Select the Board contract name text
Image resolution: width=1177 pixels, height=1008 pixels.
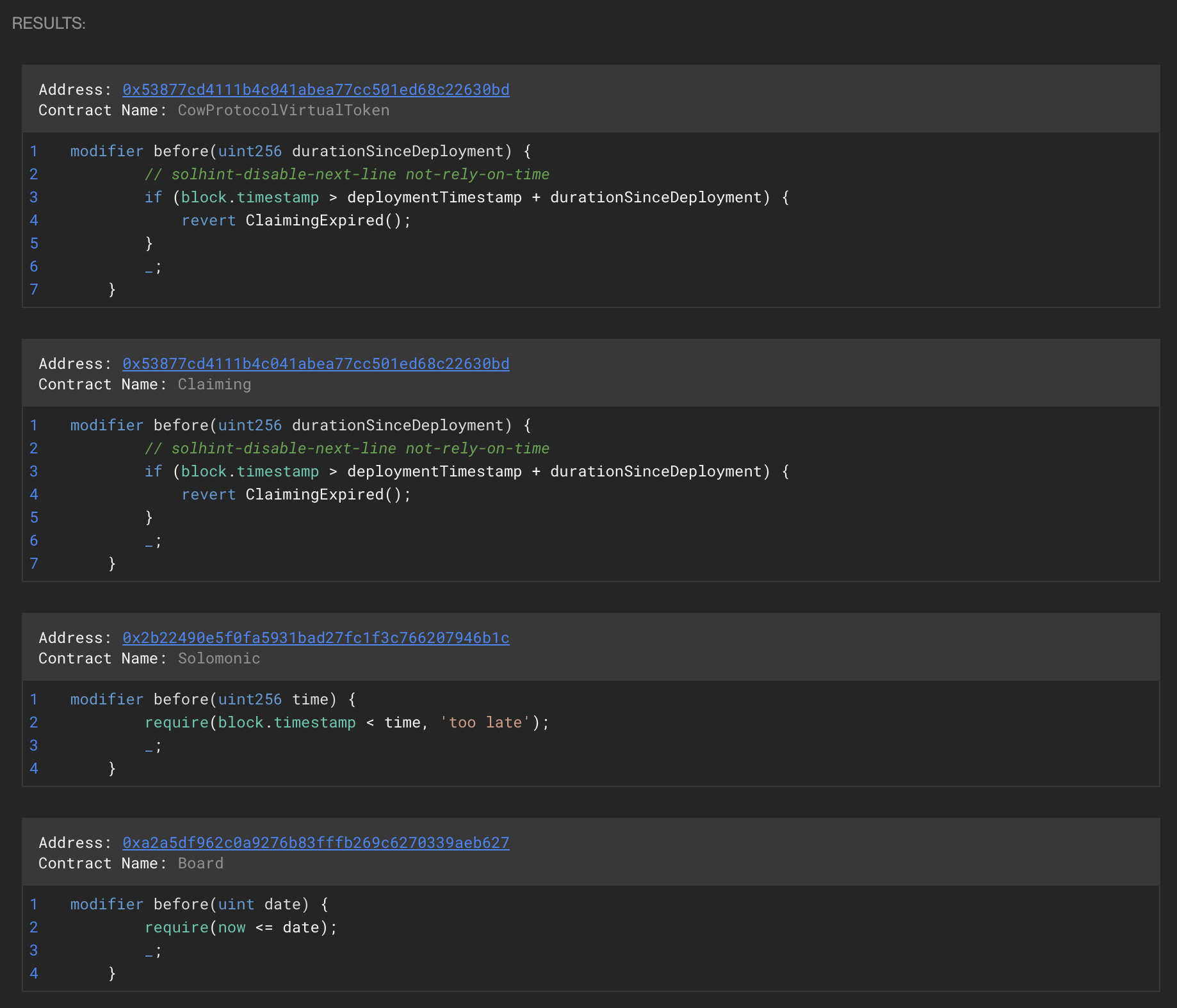coord(200,863)
